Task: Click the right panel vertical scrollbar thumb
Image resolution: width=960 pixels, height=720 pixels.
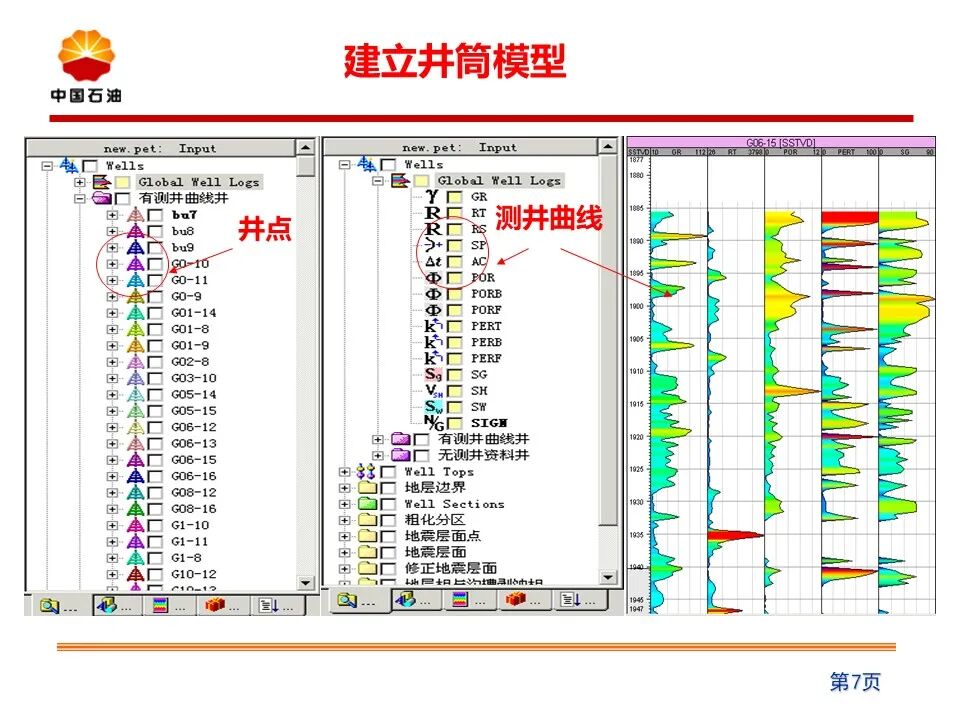Action: coord(607,340)
